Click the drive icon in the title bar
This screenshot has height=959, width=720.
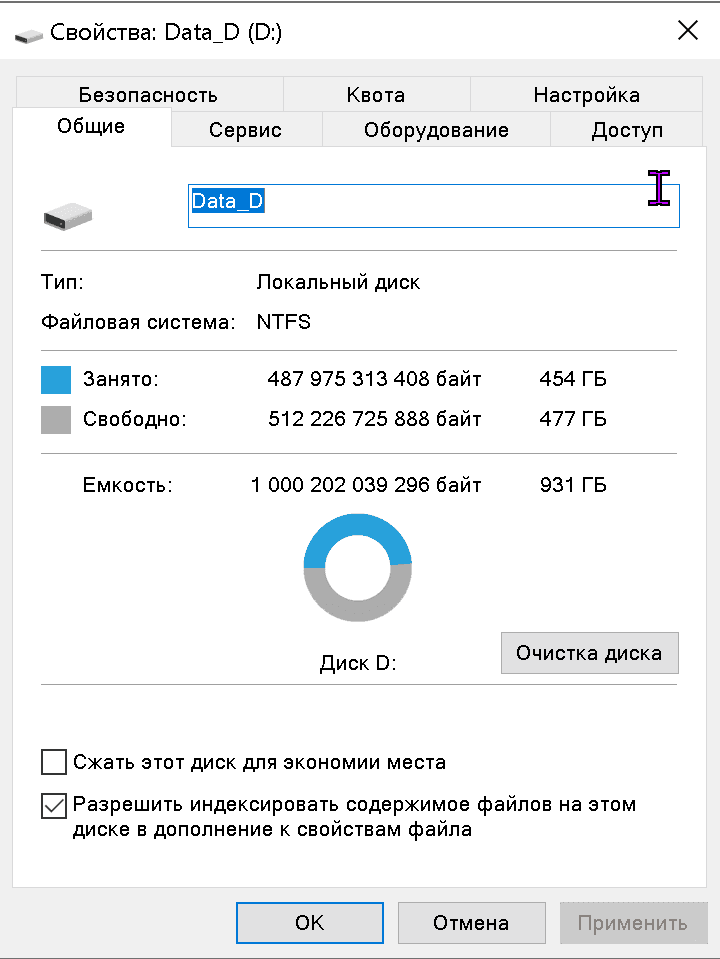pos(28,35)
